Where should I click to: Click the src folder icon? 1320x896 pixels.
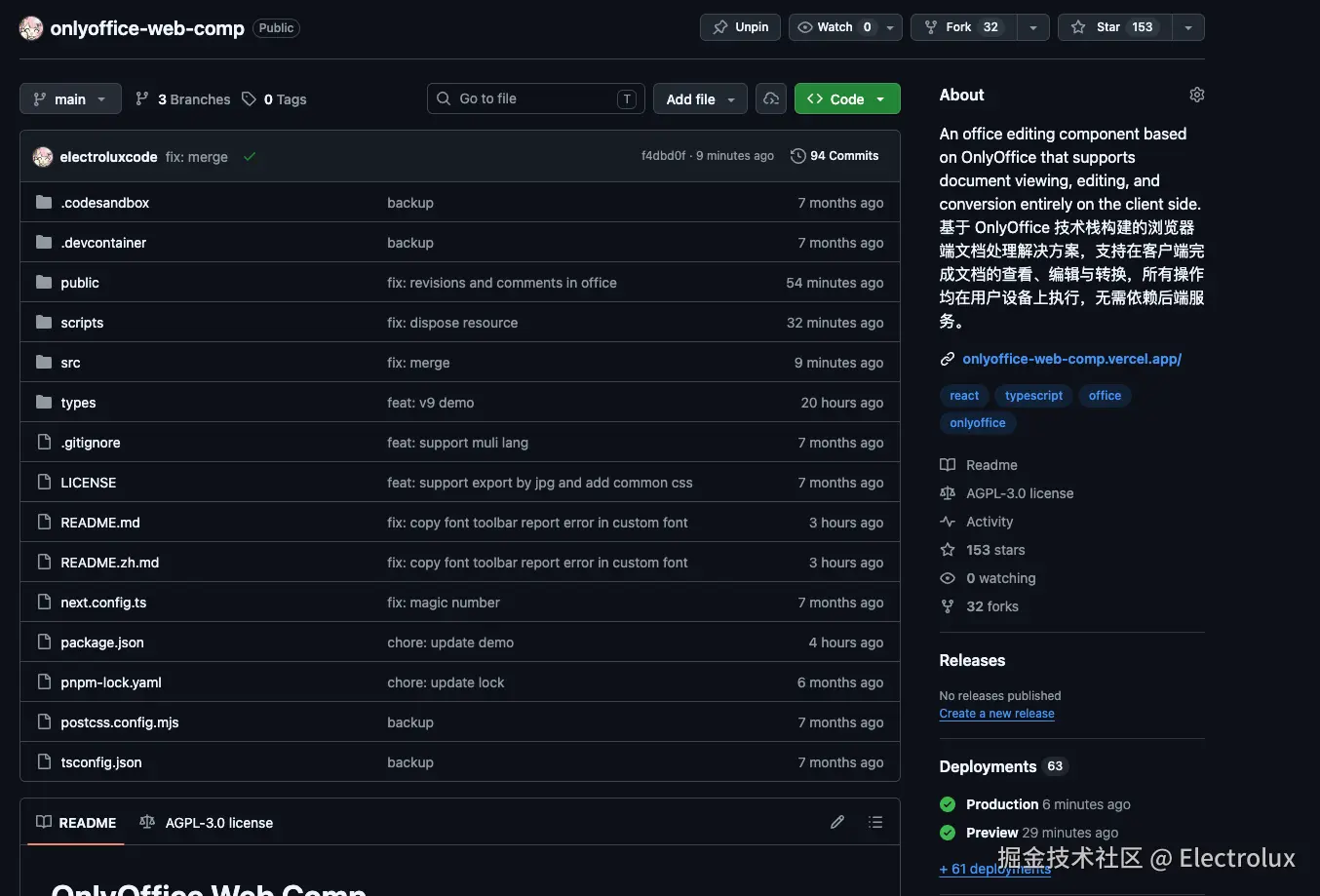point(44,362)
